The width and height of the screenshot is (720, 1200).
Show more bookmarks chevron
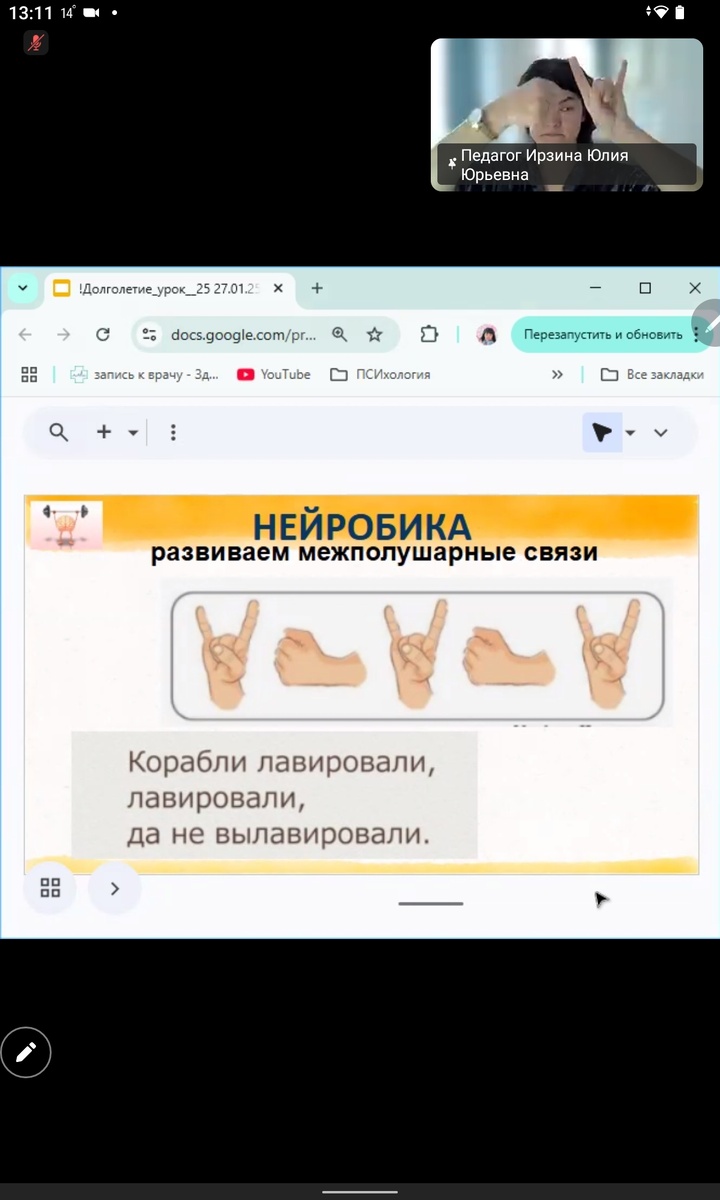557,374
